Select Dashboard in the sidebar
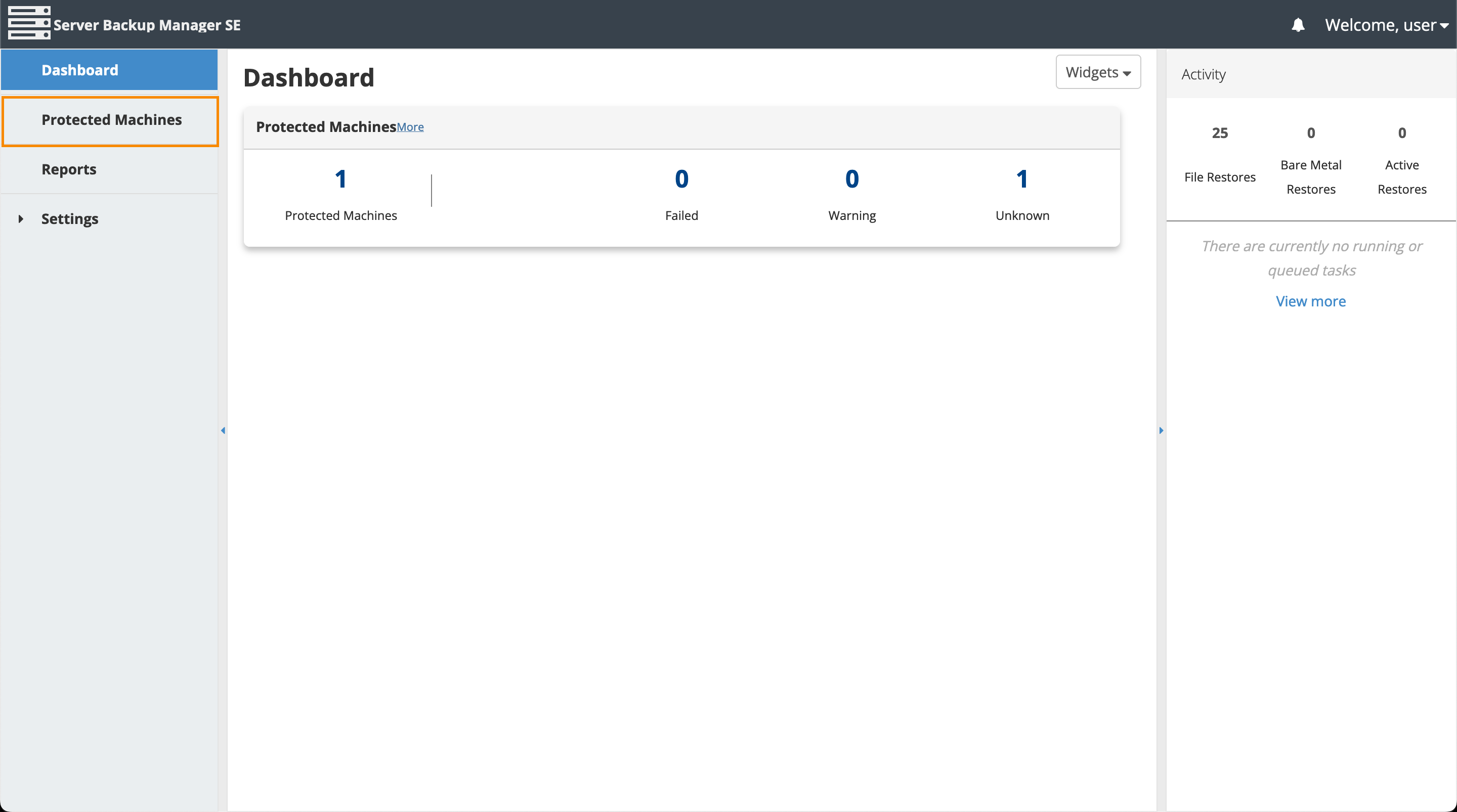The width and height of the screenshot is (1457, 812). point(110,70)
